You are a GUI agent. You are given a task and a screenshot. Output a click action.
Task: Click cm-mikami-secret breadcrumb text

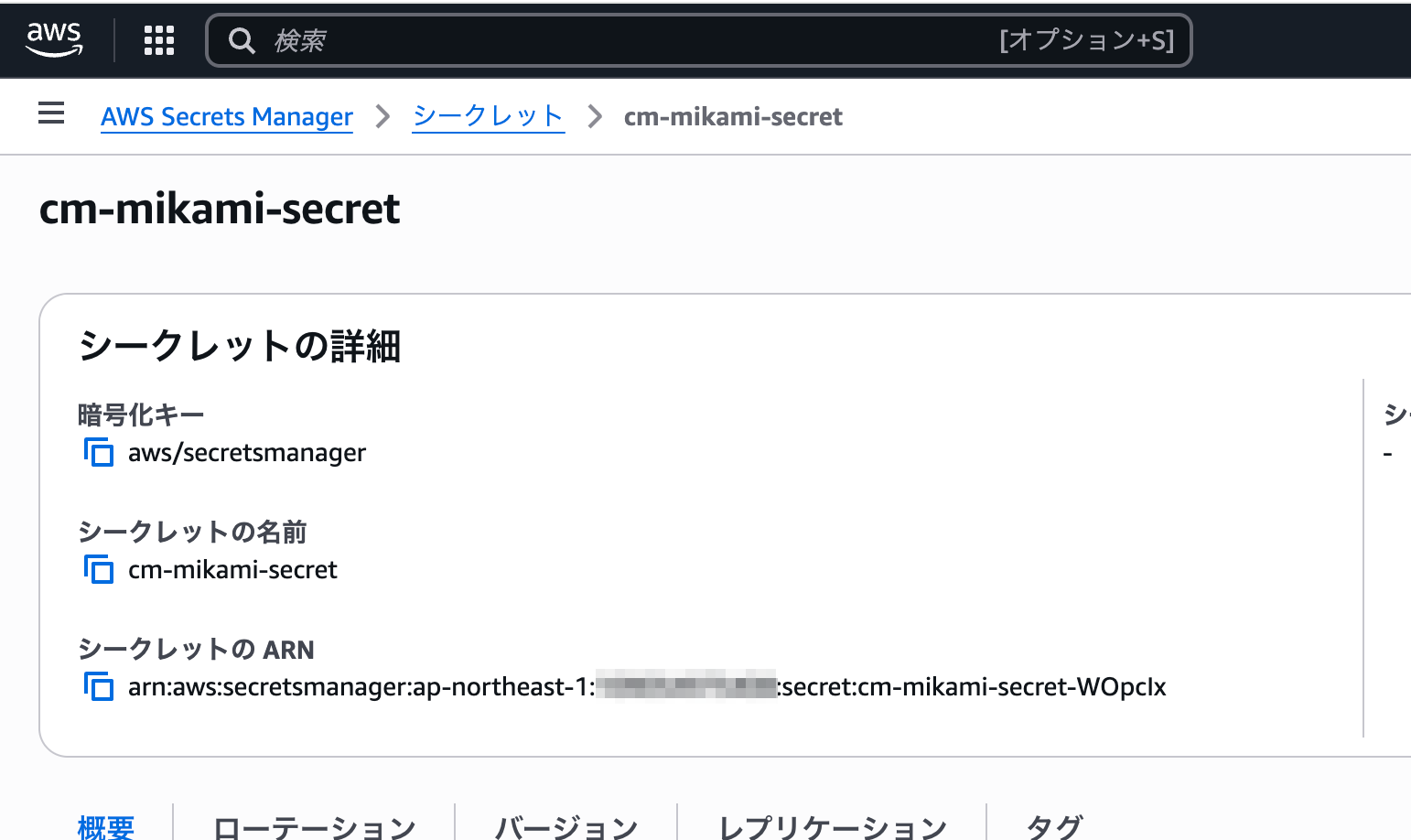(x=733, y=117)
